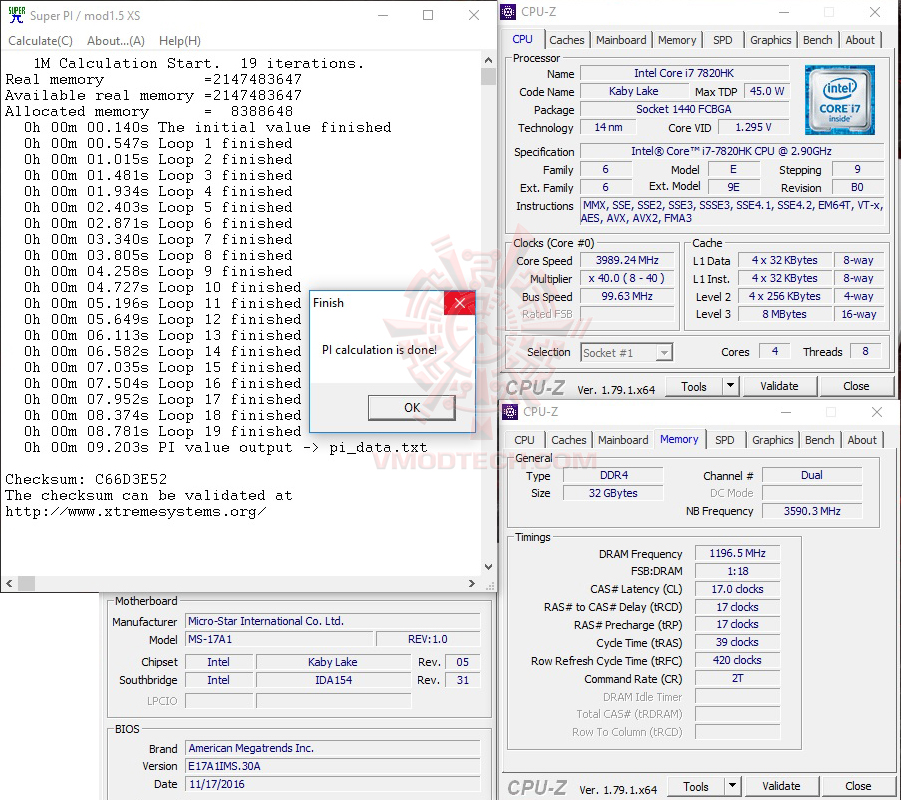
Task: Open the Help(H) menu in Super PI
Action: pos(179,41)
